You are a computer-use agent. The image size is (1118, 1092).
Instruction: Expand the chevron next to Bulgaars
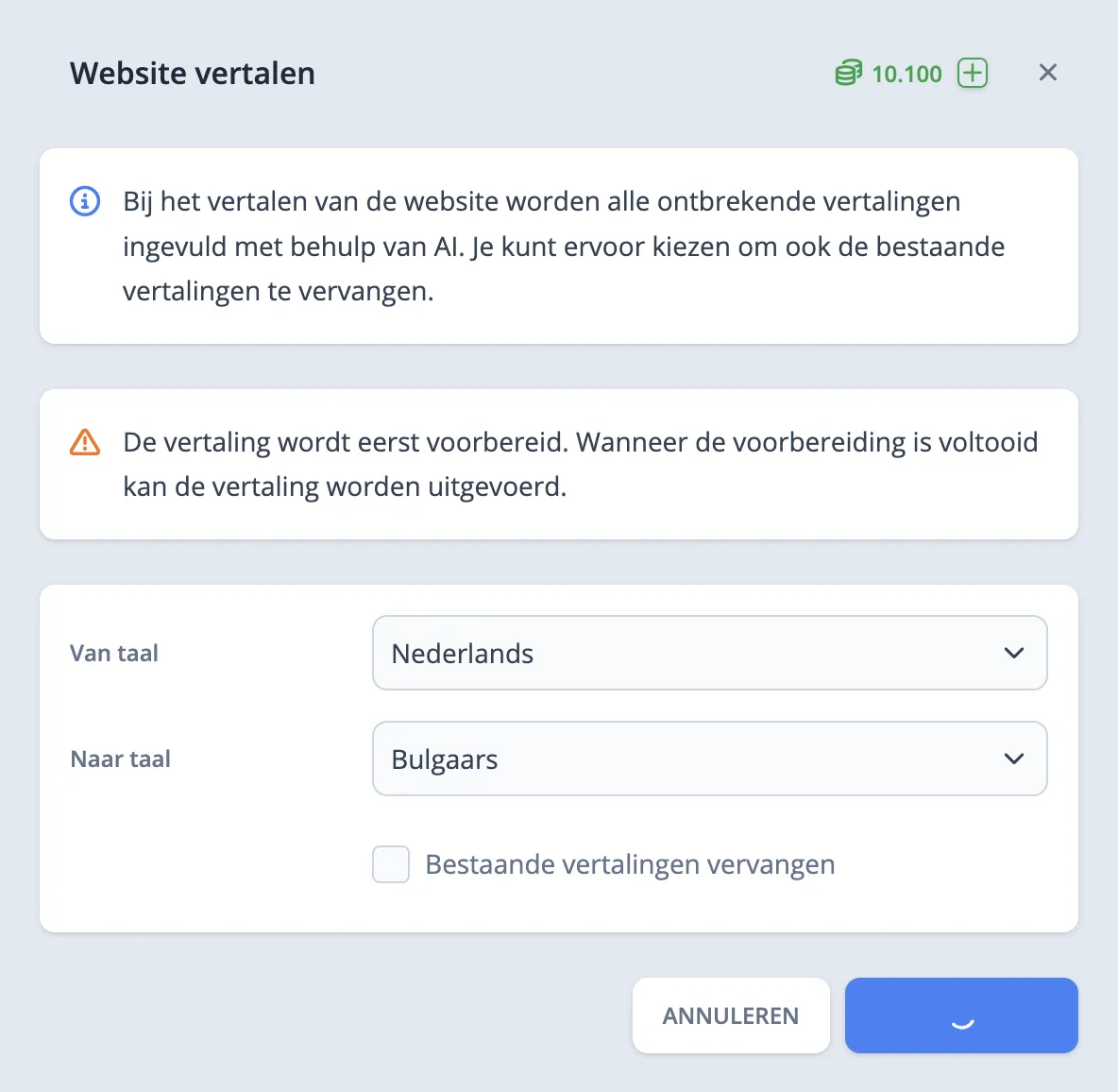click(1014, 759)
